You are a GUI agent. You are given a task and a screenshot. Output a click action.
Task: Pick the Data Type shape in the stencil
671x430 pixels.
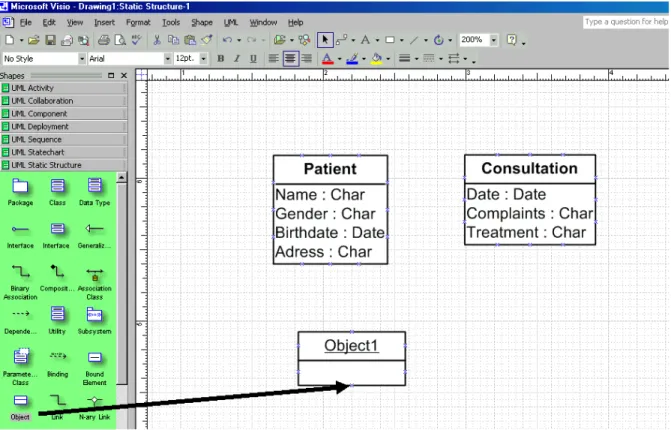95,192
